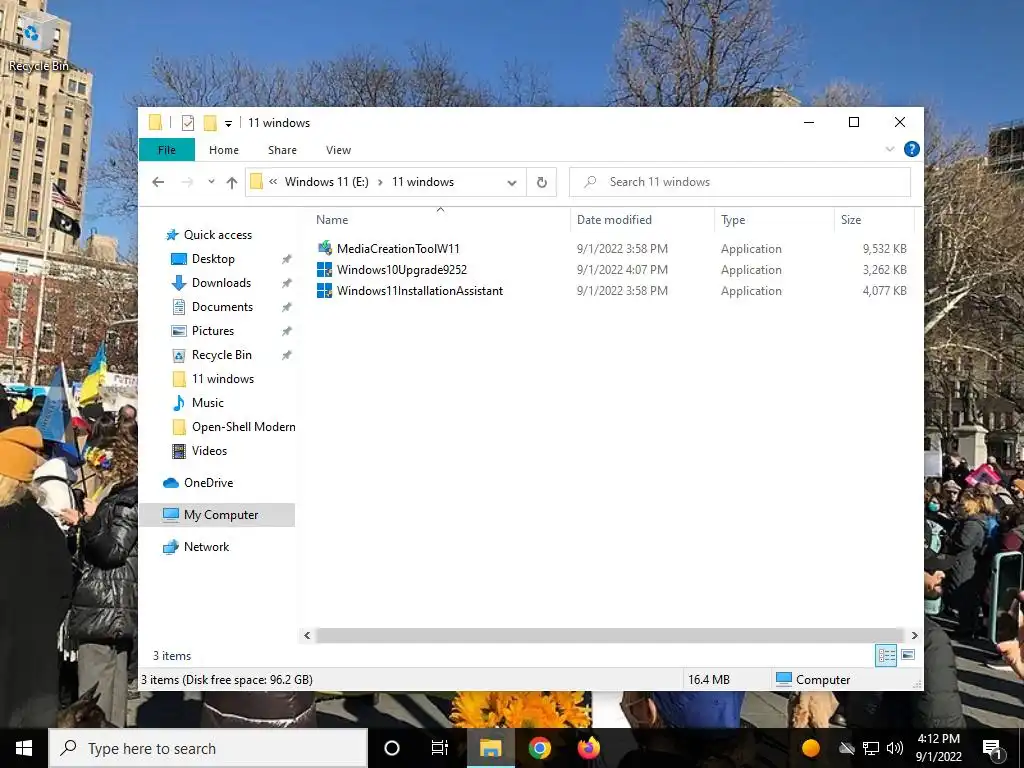The width and height of the screenshot is (1024, 768).
Task: Open the Share ribbon tab
Action: [282, 150]
